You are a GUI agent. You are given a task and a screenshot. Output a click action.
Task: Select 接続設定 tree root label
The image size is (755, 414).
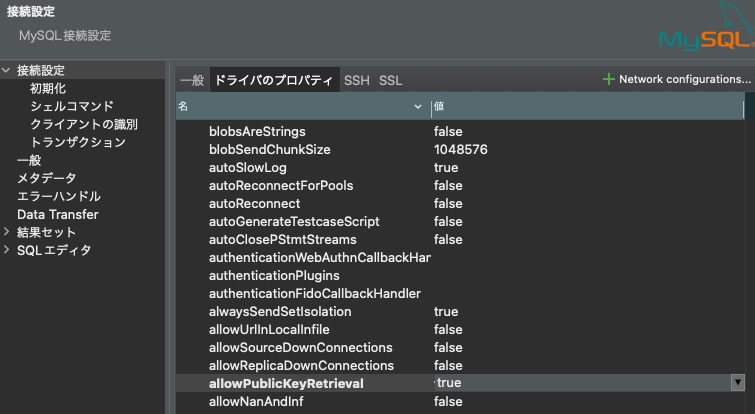pyautogui.click(x=40, y=70)
